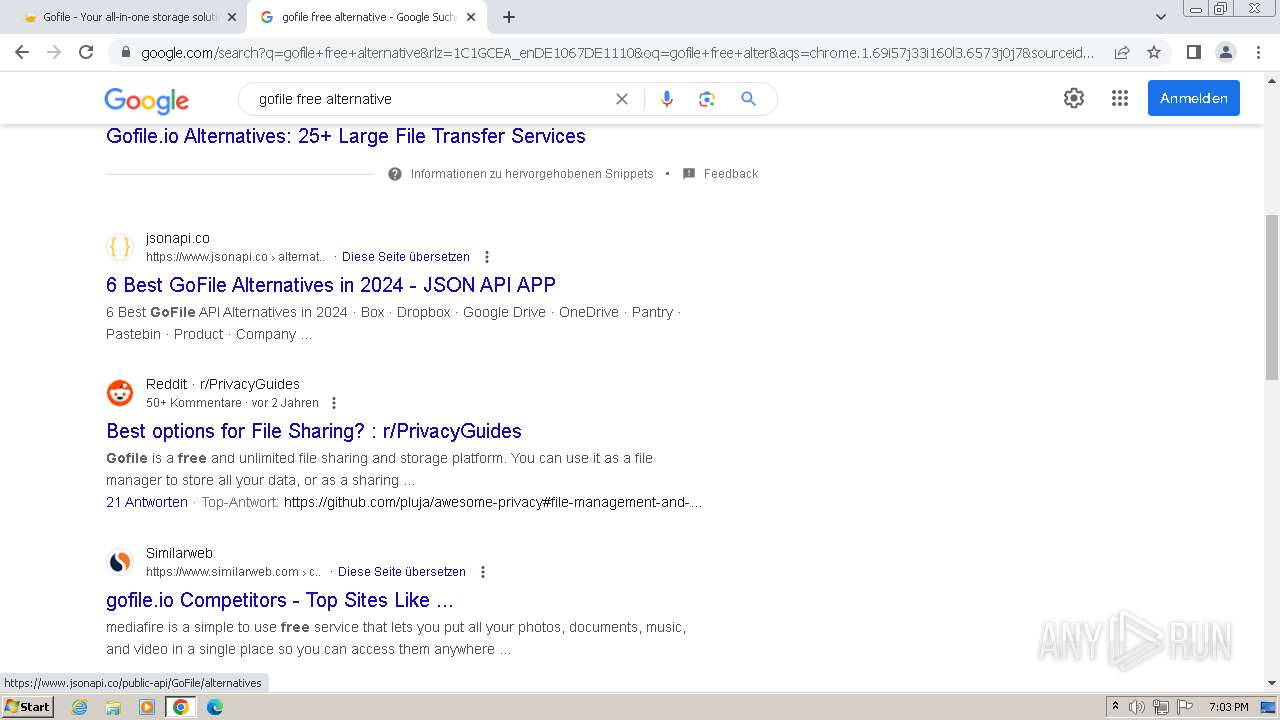Viewport: 1280px width, 720px height.
Task: Open the 21 Antworten link
Action: [x=147, y=502]
